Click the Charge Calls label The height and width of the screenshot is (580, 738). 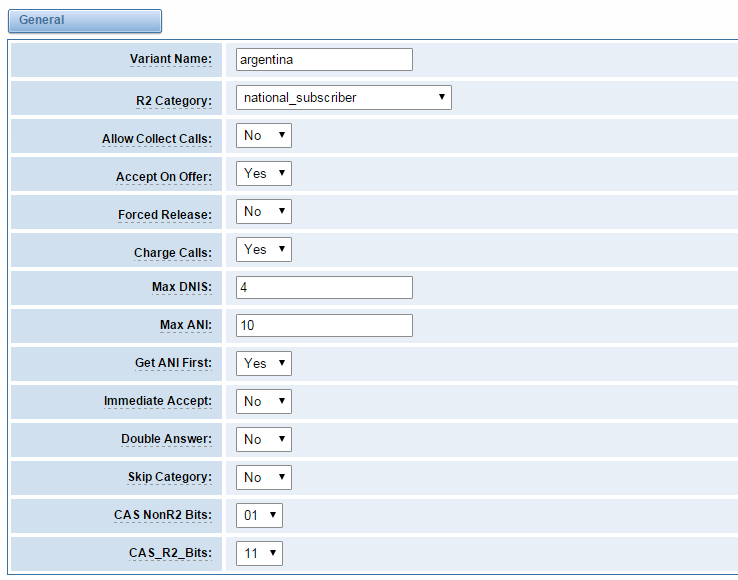point(173,253)
